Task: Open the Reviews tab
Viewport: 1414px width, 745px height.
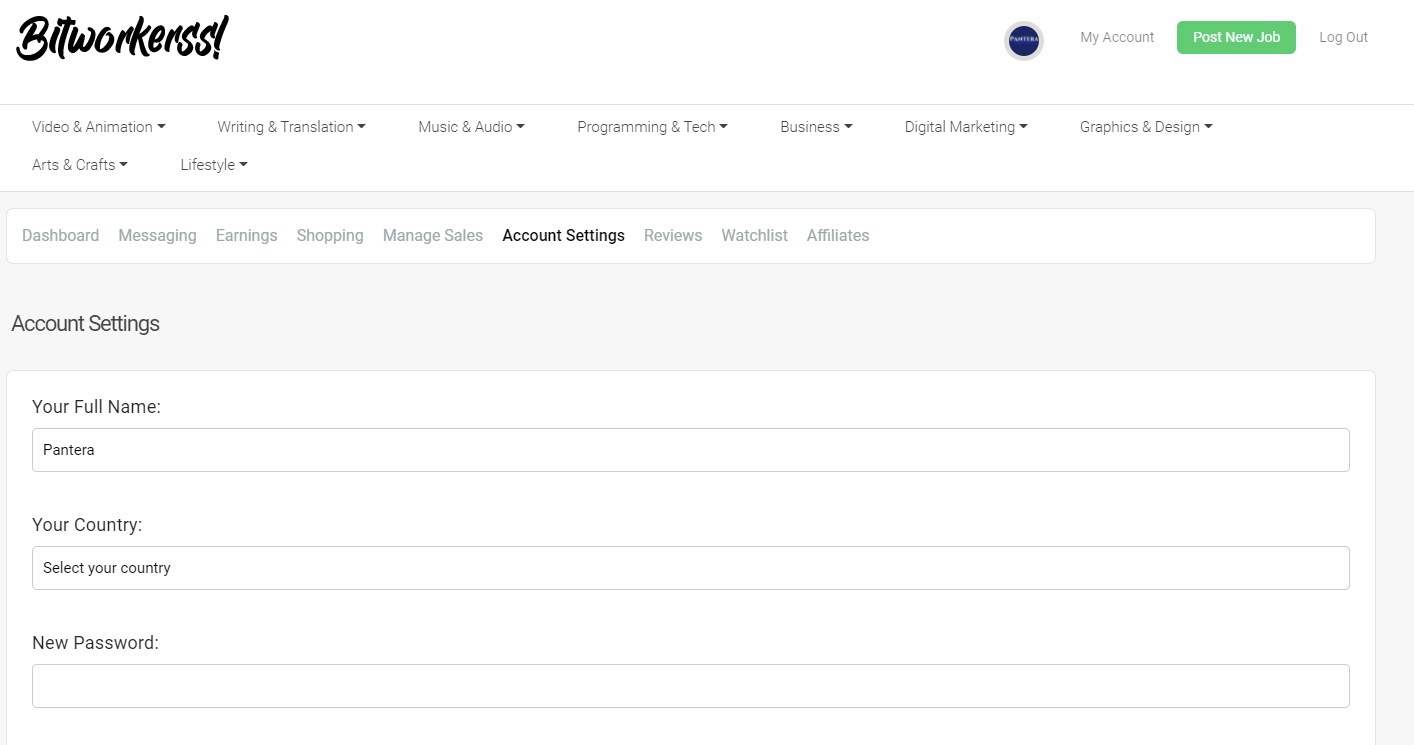Action: pos(673,236)
